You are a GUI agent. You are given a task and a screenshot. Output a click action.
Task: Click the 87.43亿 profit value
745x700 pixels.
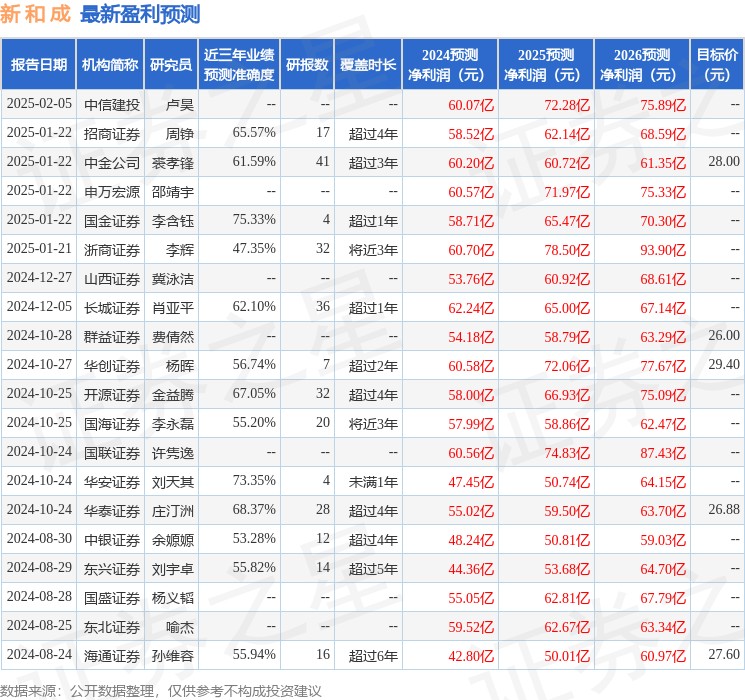(663, 453)
